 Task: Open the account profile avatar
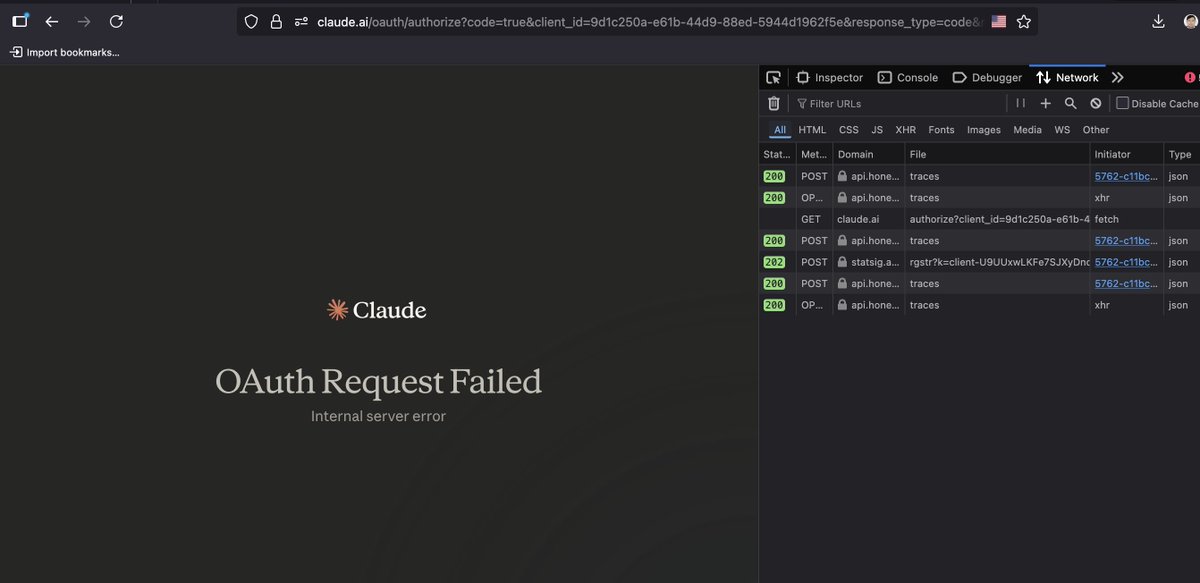coord(1191,21)
